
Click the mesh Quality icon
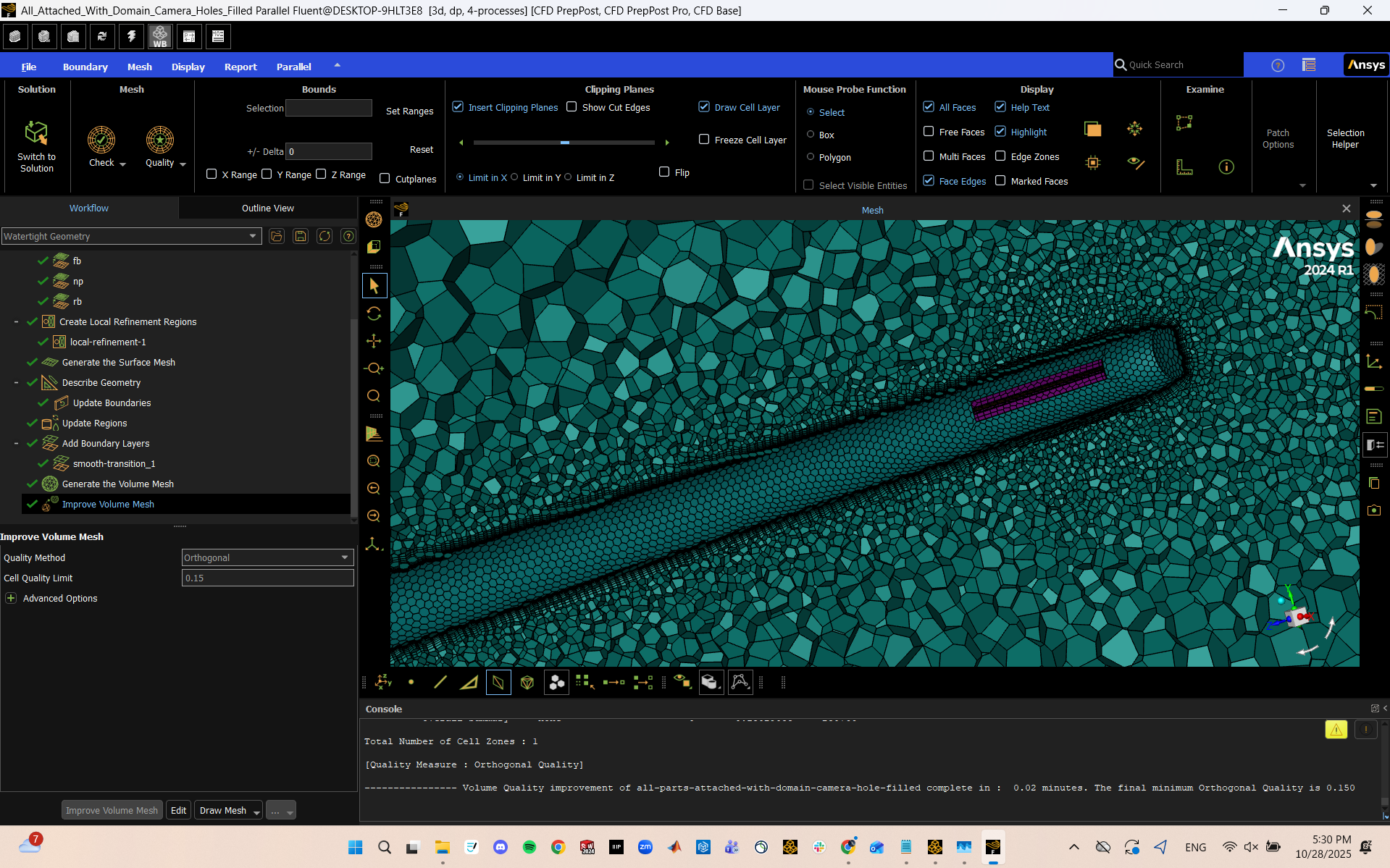coord(159,139)
